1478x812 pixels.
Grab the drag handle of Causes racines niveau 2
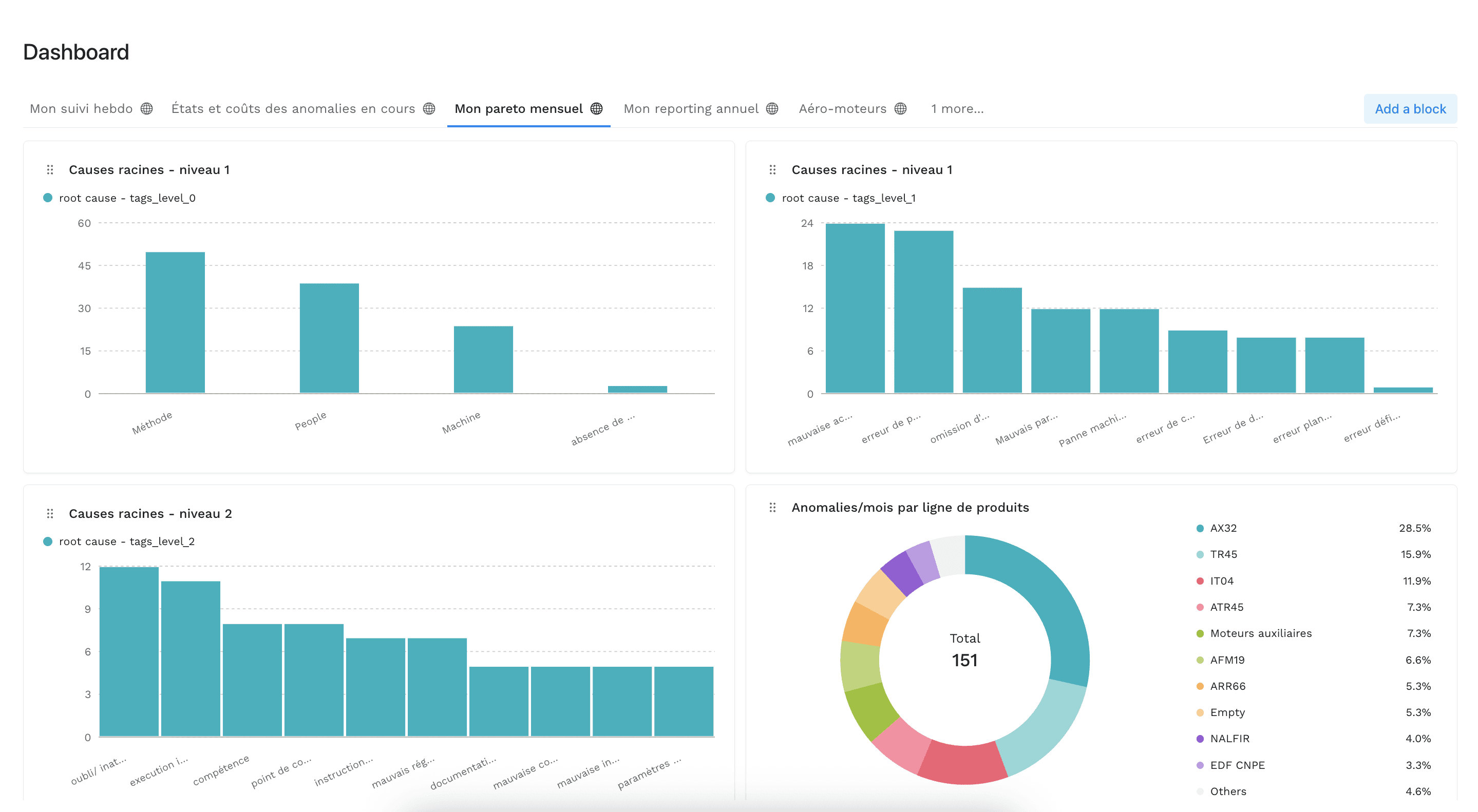pos(49,513)
